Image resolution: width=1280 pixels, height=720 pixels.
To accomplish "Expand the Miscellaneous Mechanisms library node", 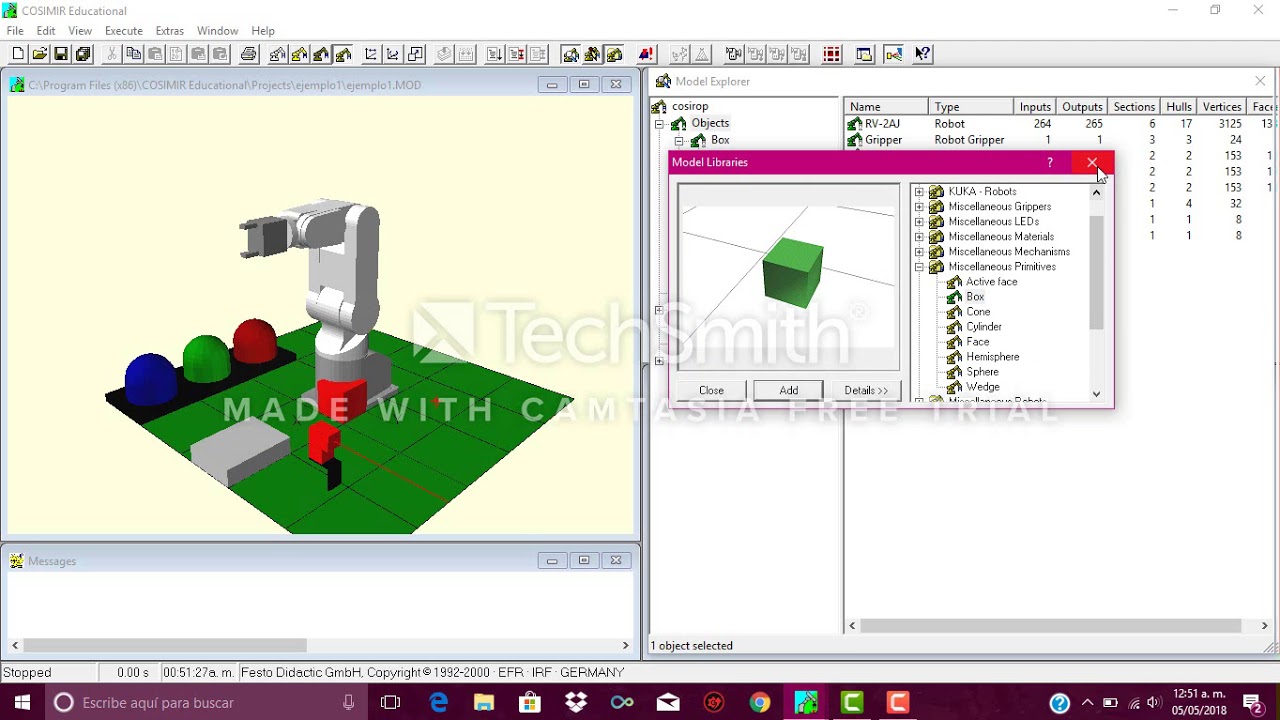I will click(919, 252).
